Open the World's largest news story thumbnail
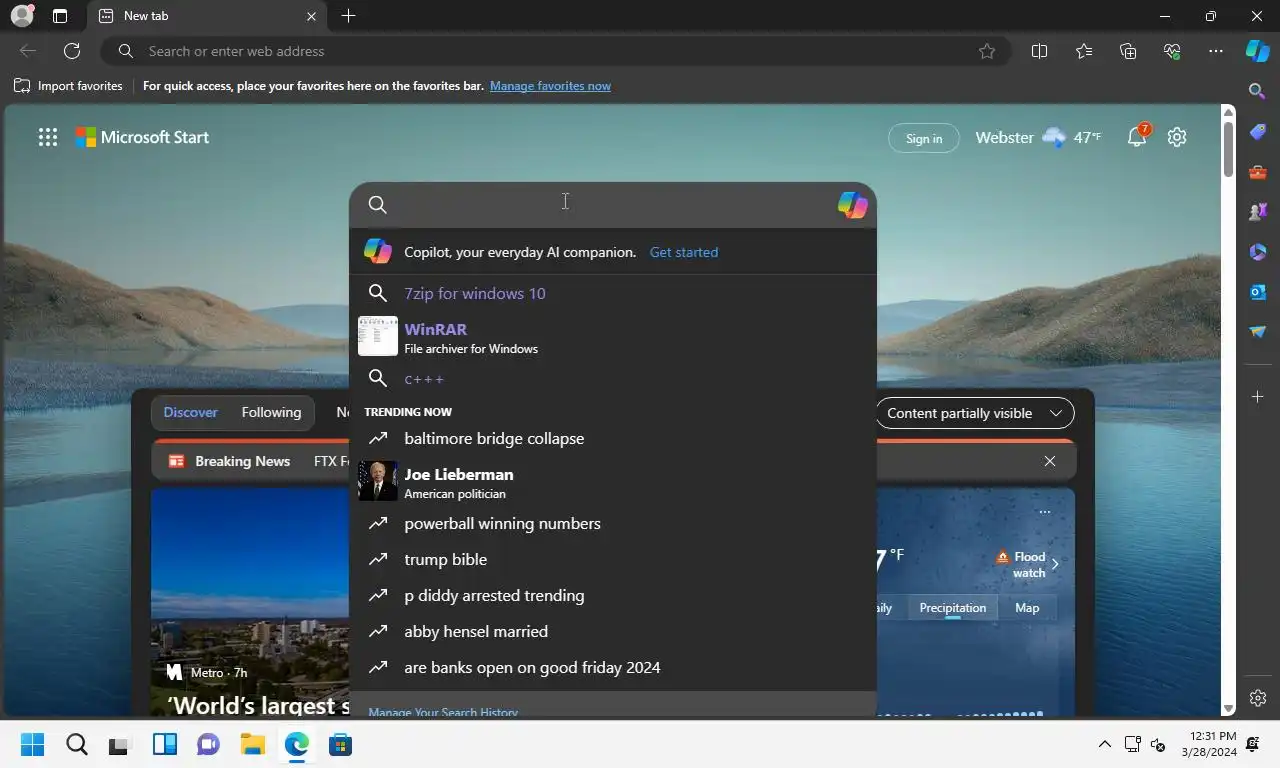 (x=250, y=602)
